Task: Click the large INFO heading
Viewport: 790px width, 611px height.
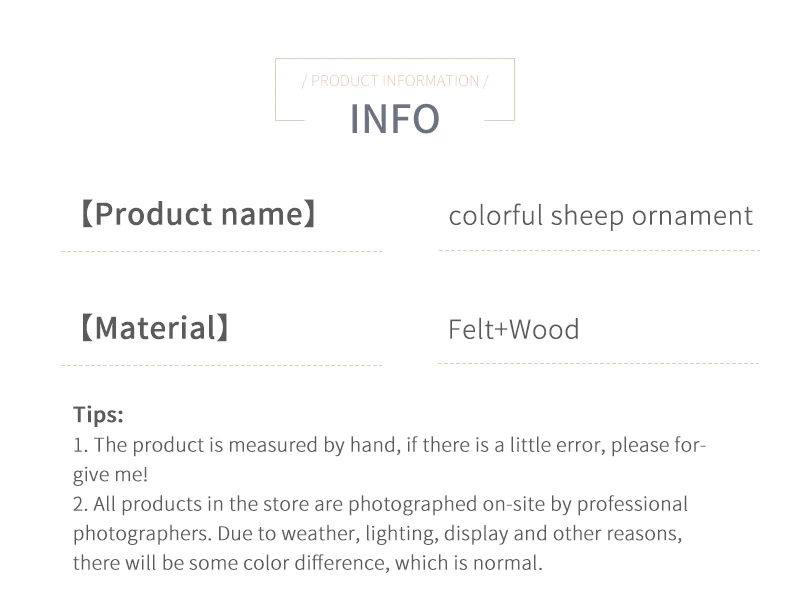Action: pyautogui.click(x=394, y=119)
